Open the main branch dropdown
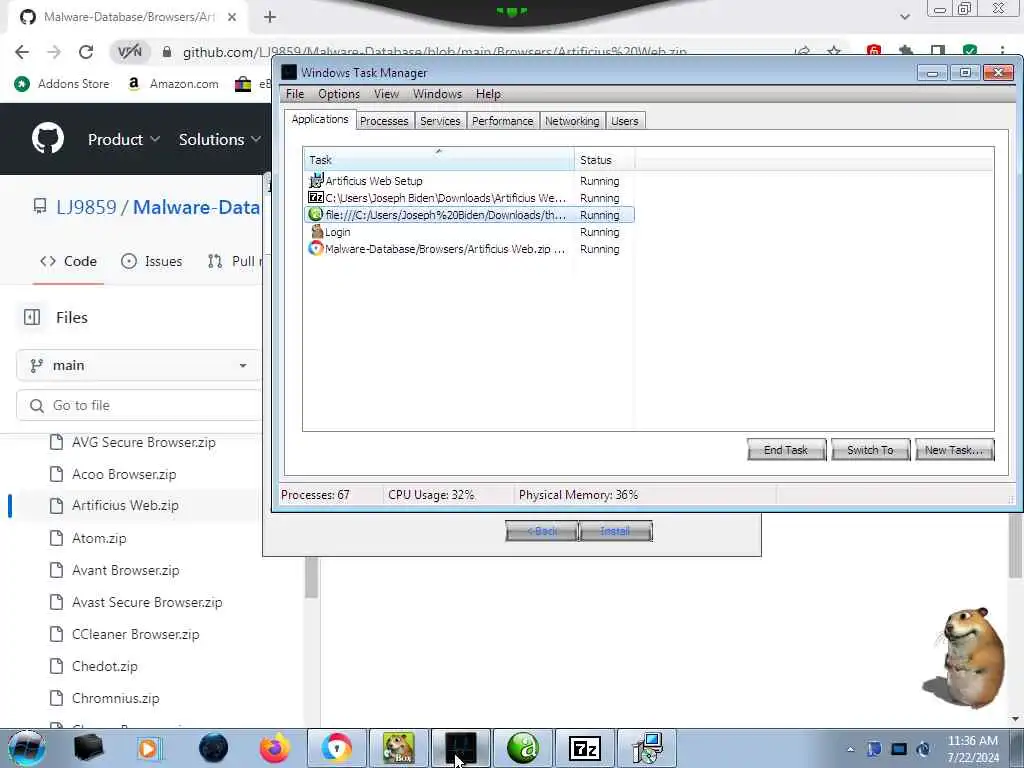This screenshot has height=768, width=1024. click(138, 366)
